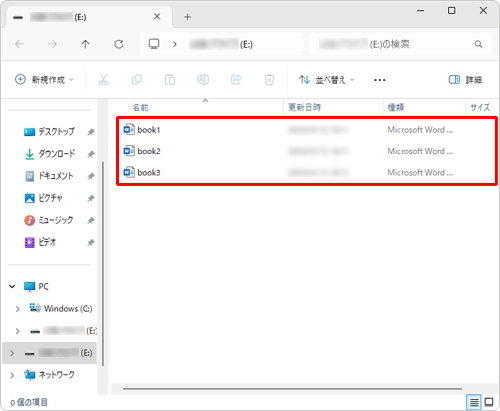Screen dimensions: 500x411
Task: Open the 並べ替え sort dropdown
Action: tap(327, 80)
